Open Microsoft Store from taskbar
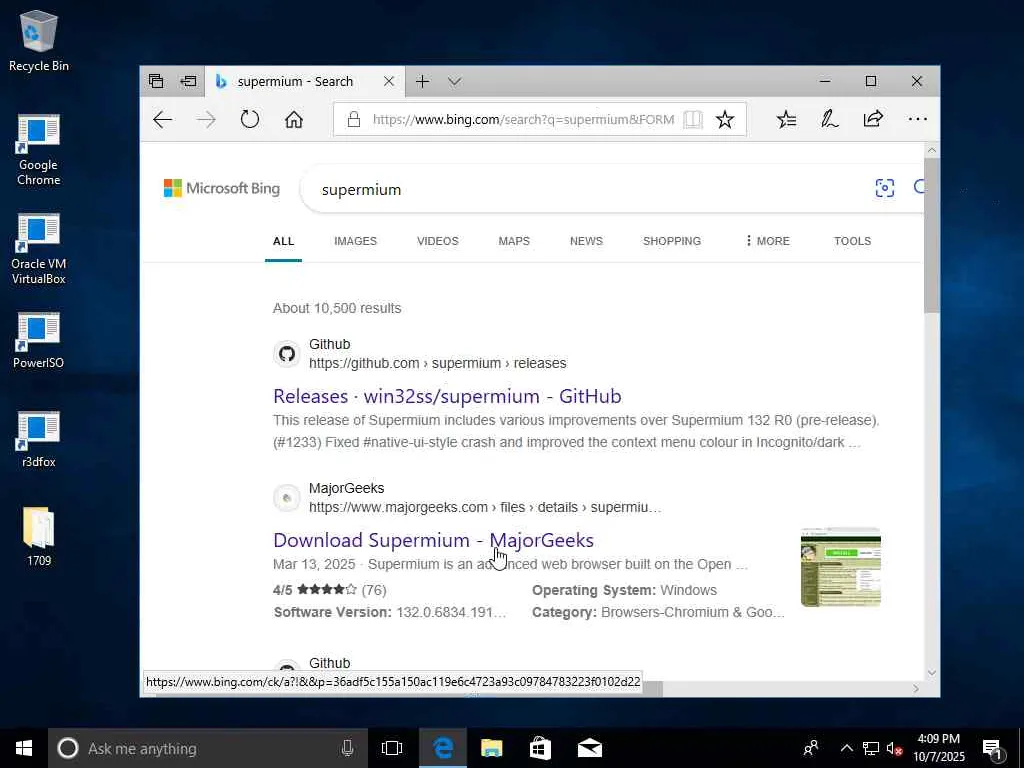Screen dimensions: 1024x768 (540, 748)
